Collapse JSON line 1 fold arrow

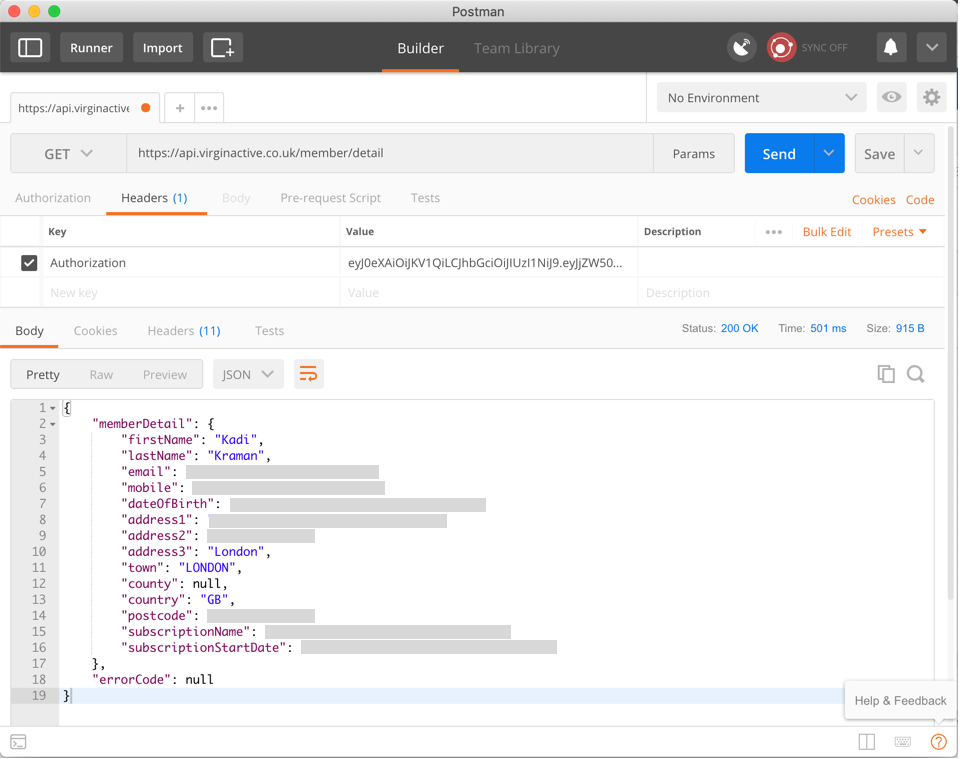(x=53, y=408)
